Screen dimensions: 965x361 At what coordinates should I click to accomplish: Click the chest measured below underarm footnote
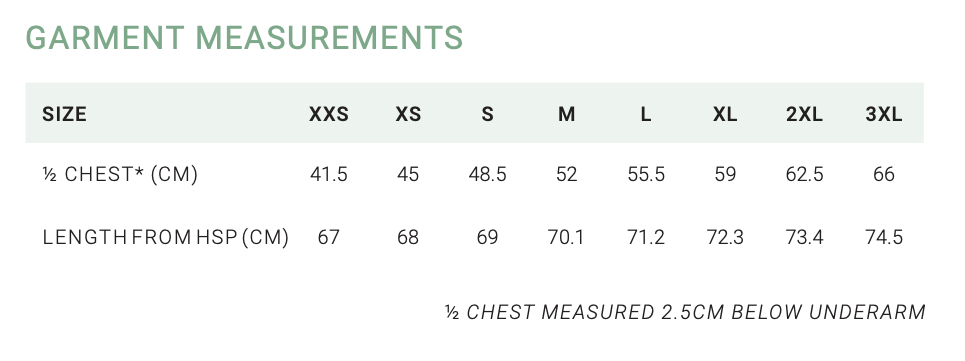(x=685, y=312)
